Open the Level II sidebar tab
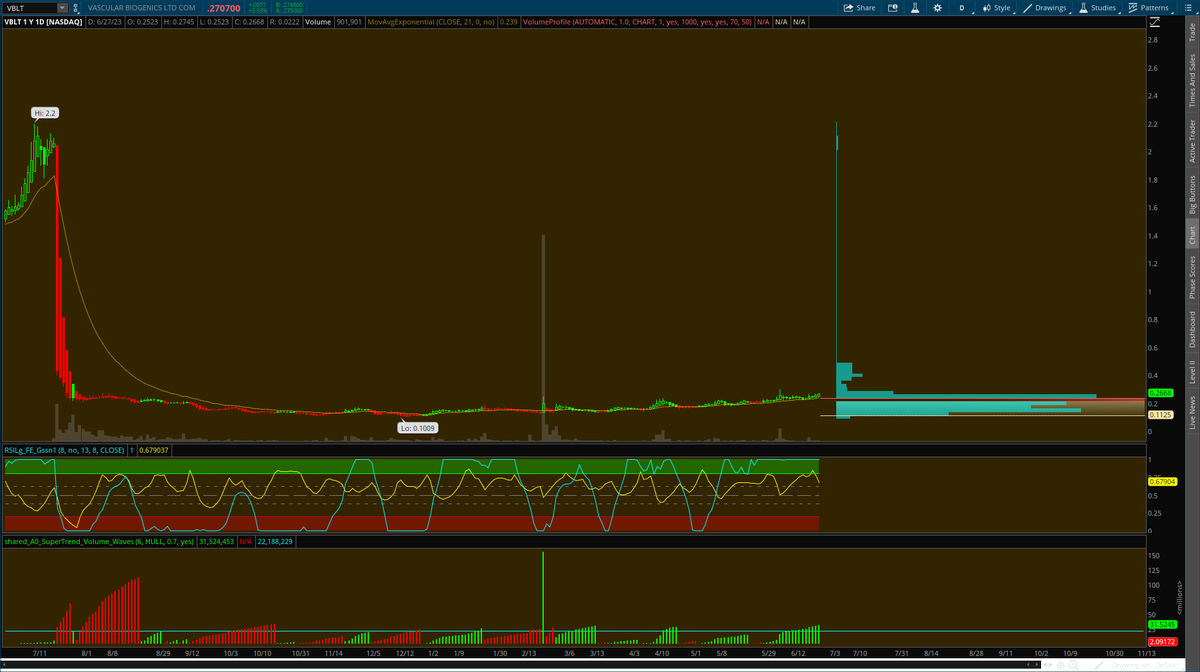This screenshot has height=672, width=1200. point(1192,372)
